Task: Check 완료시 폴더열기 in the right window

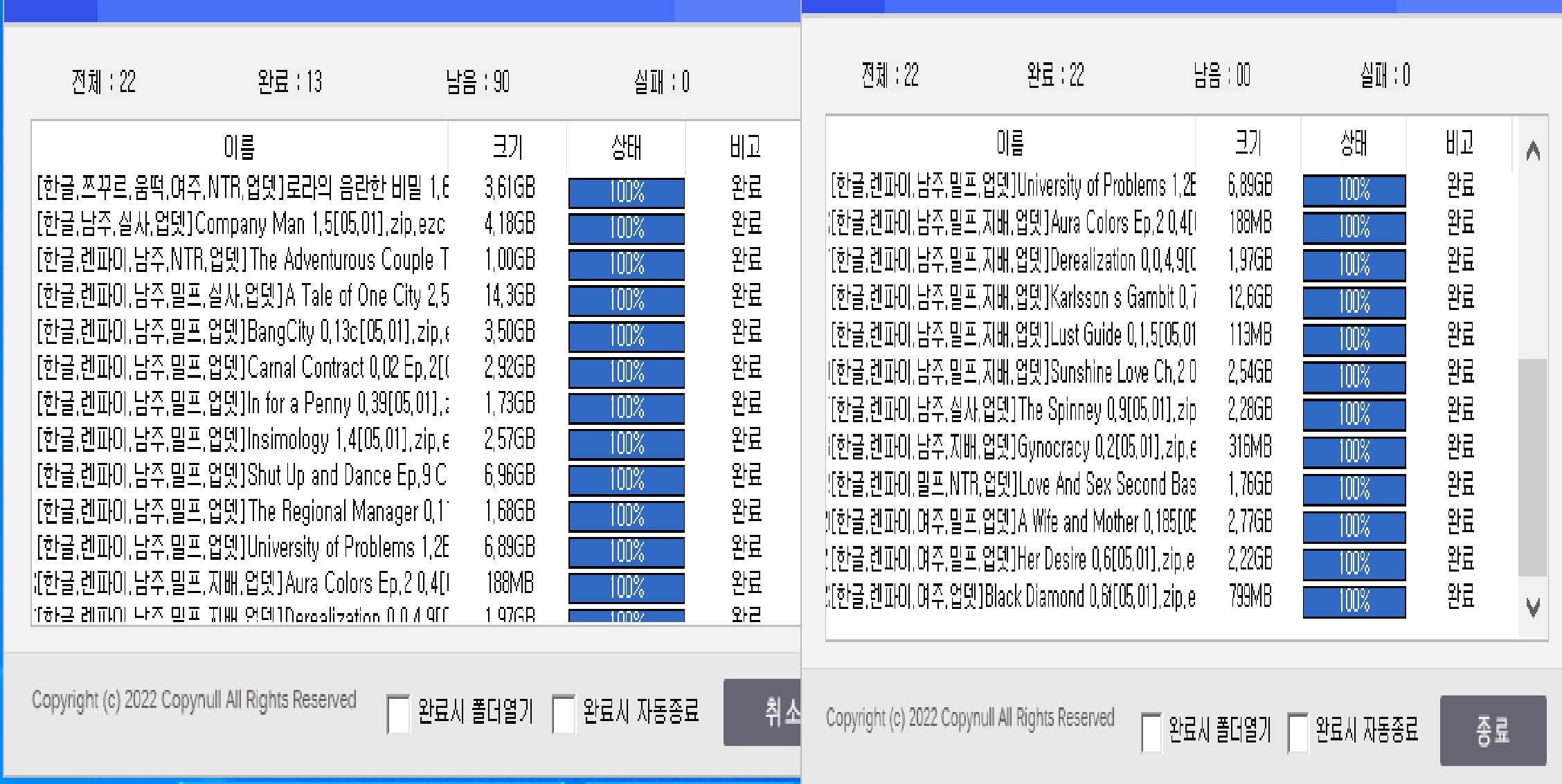Action: click(1151, 727)
